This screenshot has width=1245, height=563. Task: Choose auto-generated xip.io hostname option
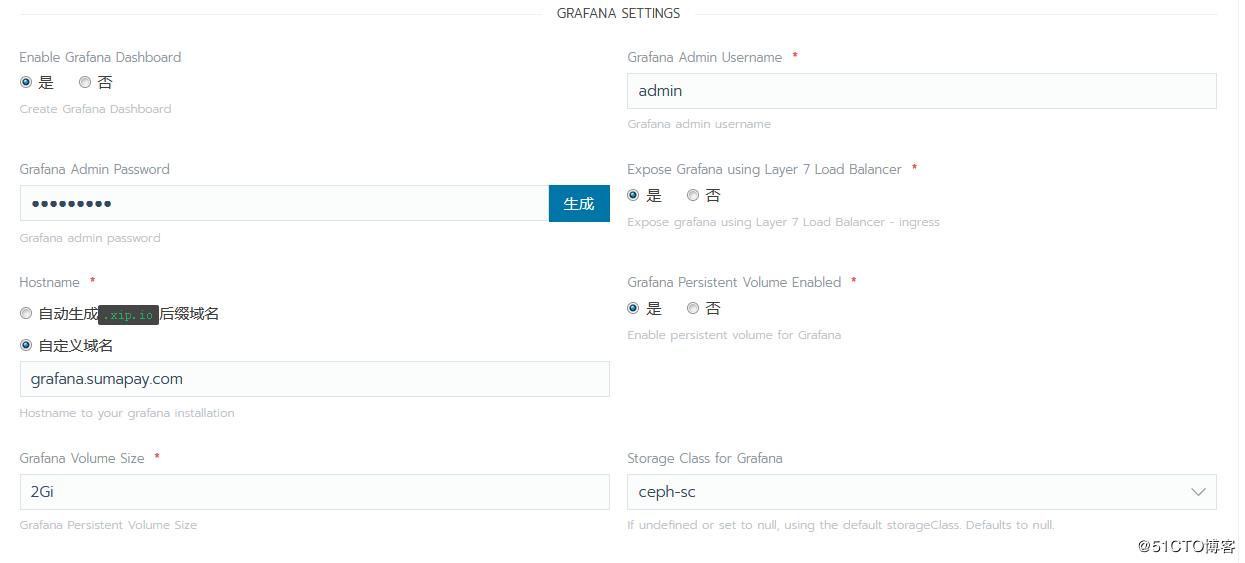(x=26, y=314)
